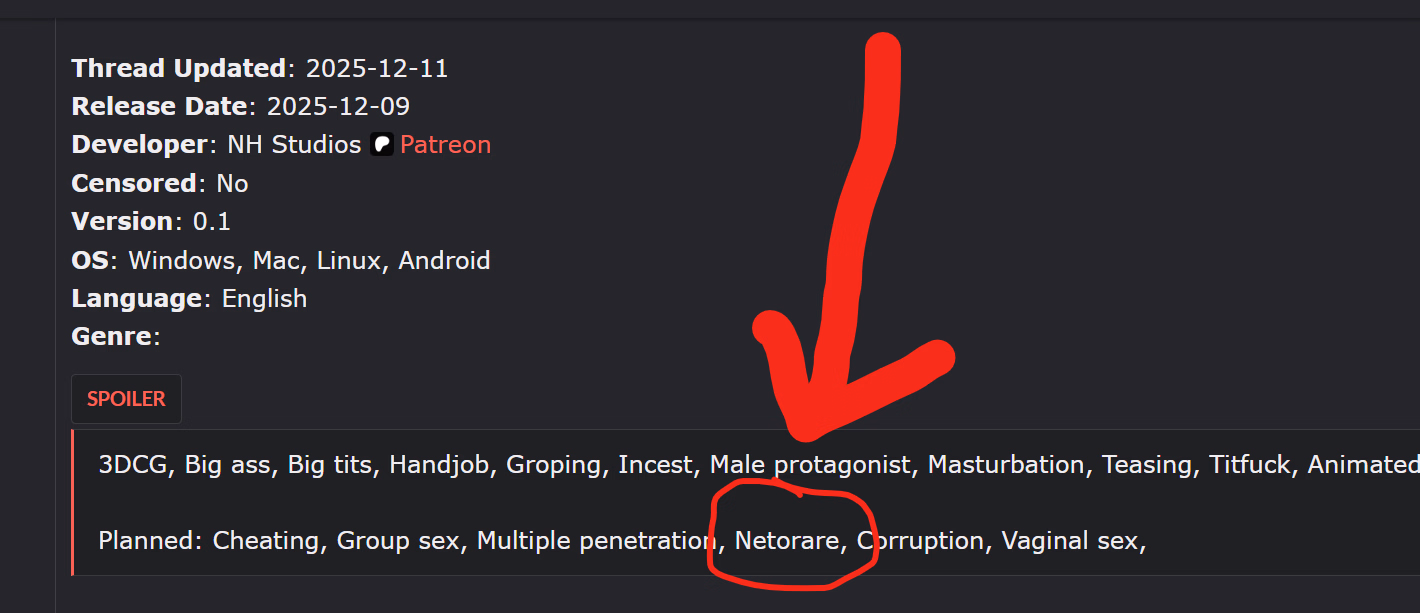Click the Corruption tag text
The height and width of the screenshot is (613, 1420).
coord(920,541)
